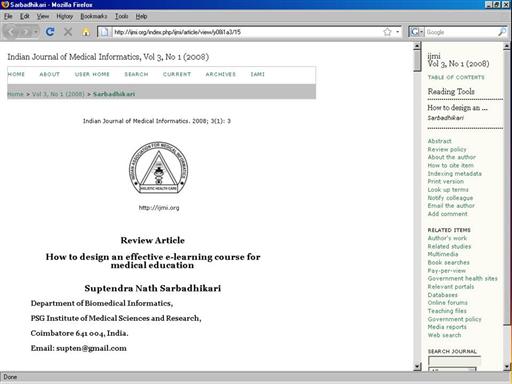Click the page icon beside the URL

tap(104, 32)
